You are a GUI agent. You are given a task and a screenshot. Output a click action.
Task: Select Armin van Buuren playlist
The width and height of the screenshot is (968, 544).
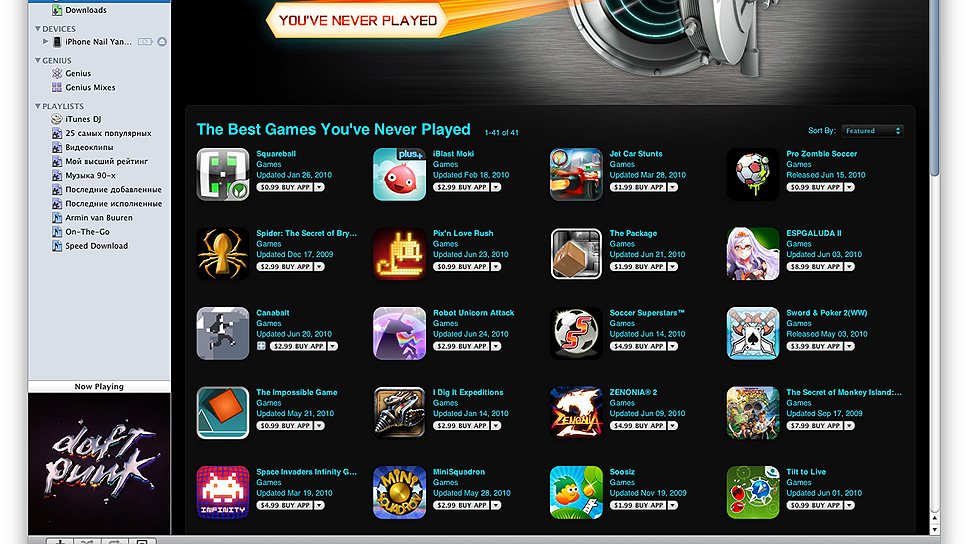click(x=99, y=218)
